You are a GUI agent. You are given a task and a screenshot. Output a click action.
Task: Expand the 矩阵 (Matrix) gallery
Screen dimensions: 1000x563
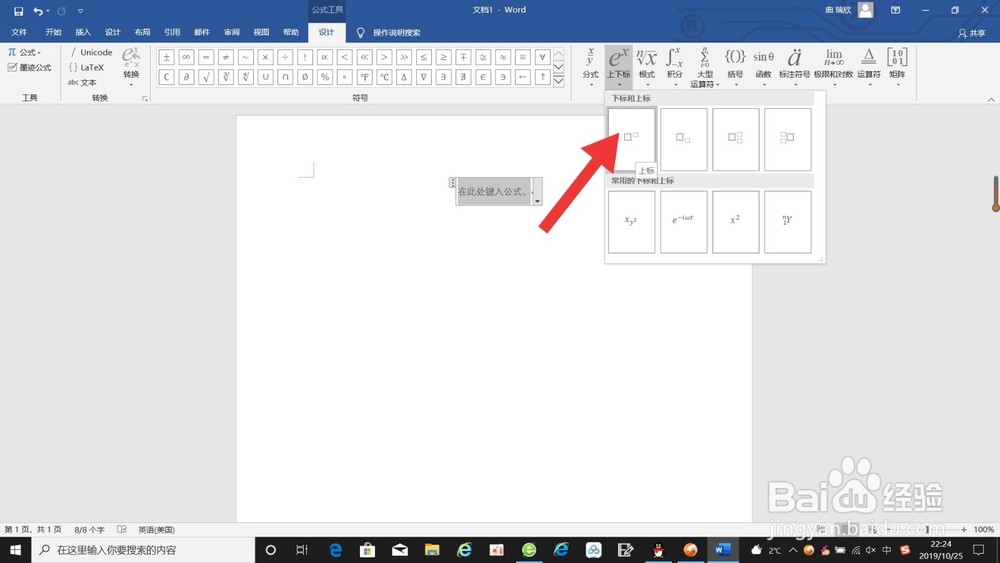coord(897,67)
